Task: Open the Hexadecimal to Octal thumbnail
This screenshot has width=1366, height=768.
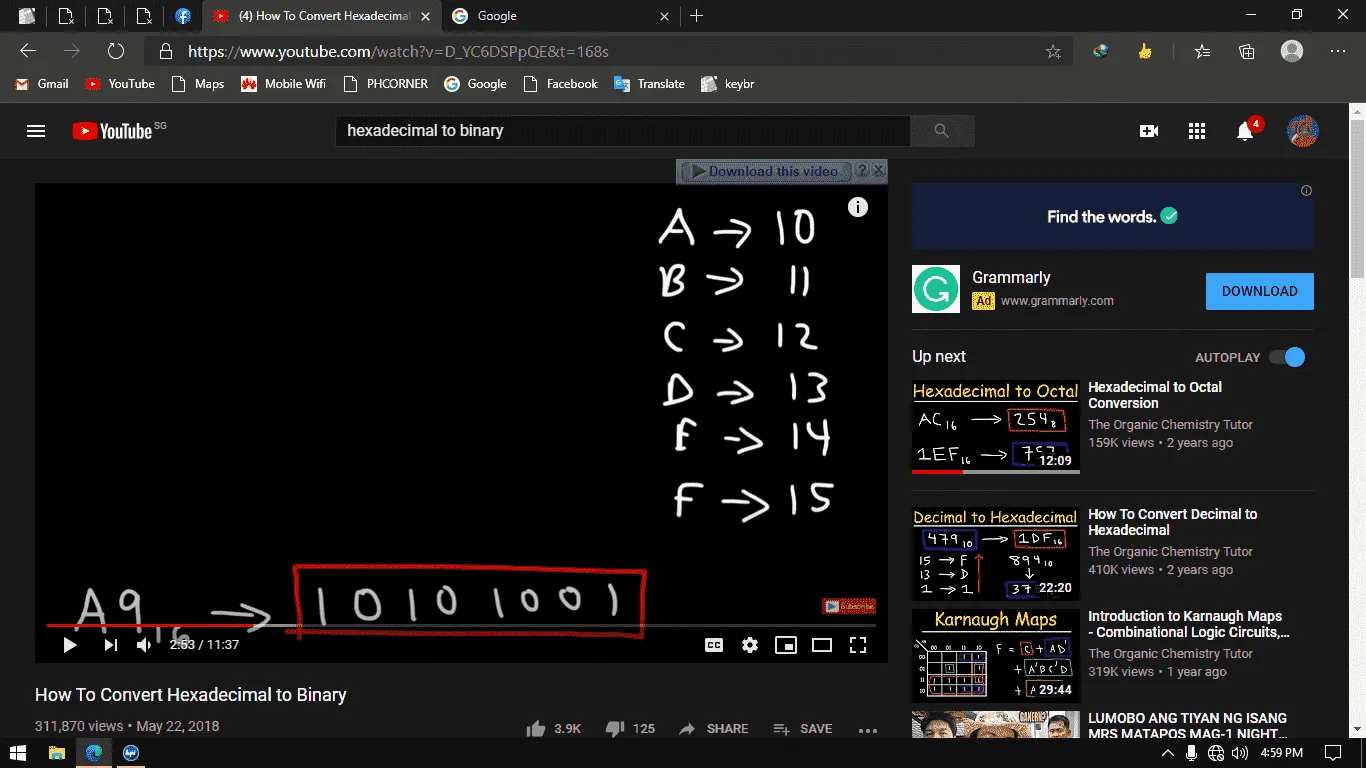Action: [x=996, y=427]
